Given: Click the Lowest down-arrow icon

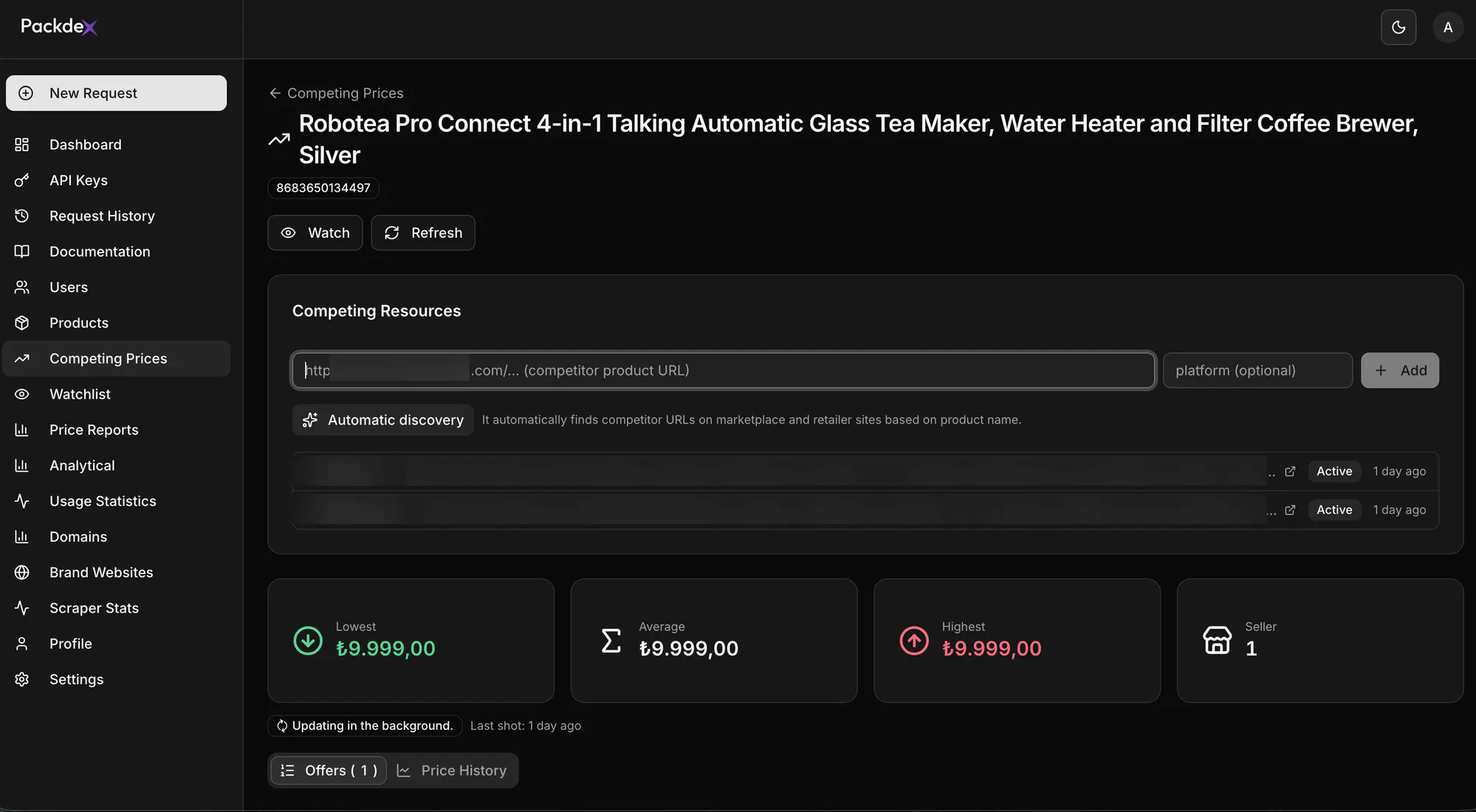Looking at the screenshot, I should tap(308, 641).
